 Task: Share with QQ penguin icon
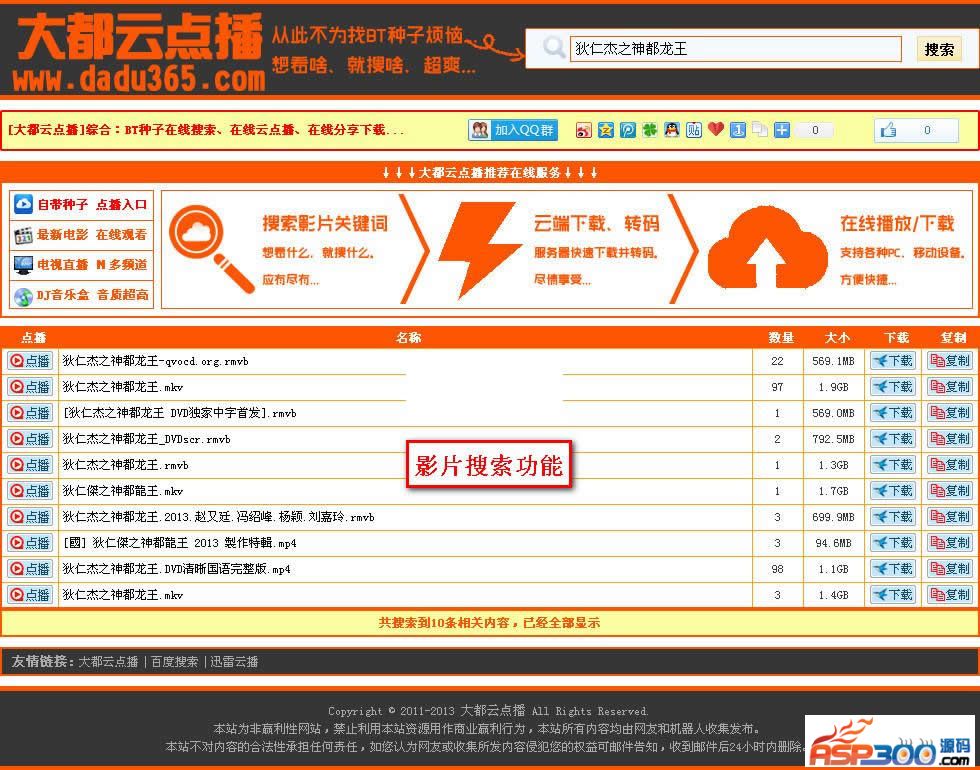coord(672,130)
